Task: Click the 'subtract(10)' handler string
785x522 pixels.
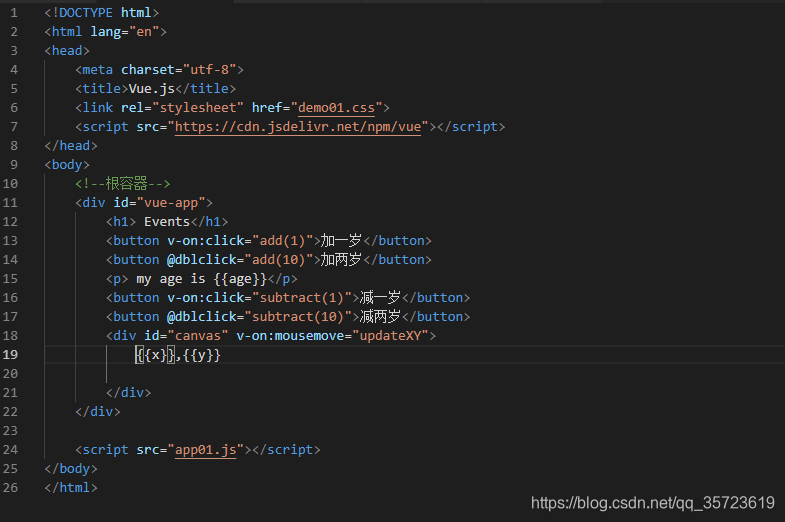Action: 298,317
